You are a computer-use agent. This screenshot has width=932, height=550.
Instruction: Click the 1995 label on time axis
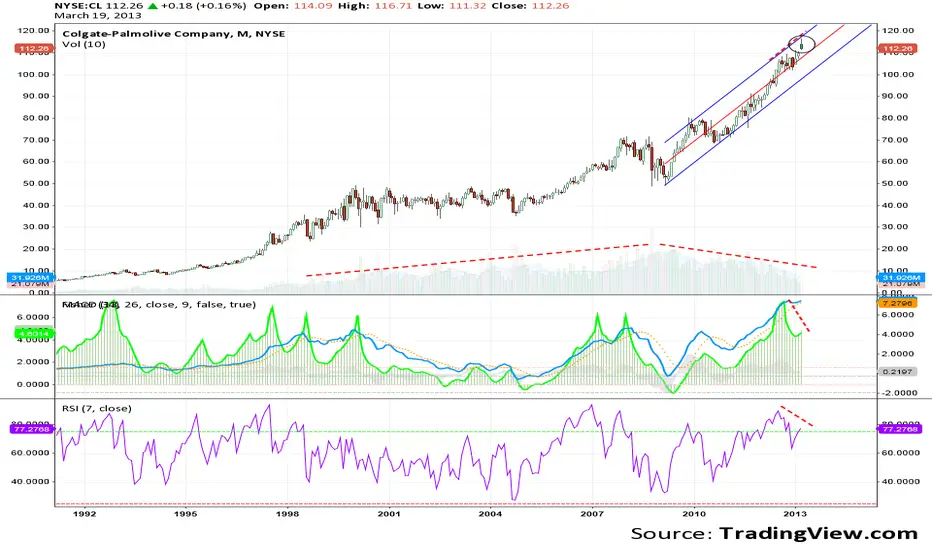pyautogui.click(x=185, y=514)
